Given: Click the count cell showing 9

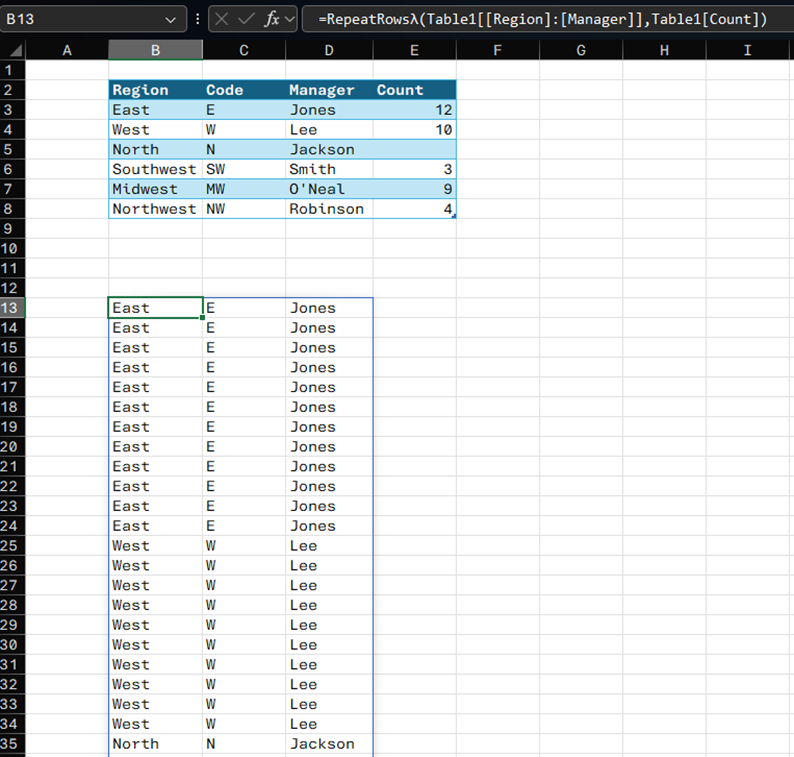Looking at the screenshot, I should (x=414, y=189).
